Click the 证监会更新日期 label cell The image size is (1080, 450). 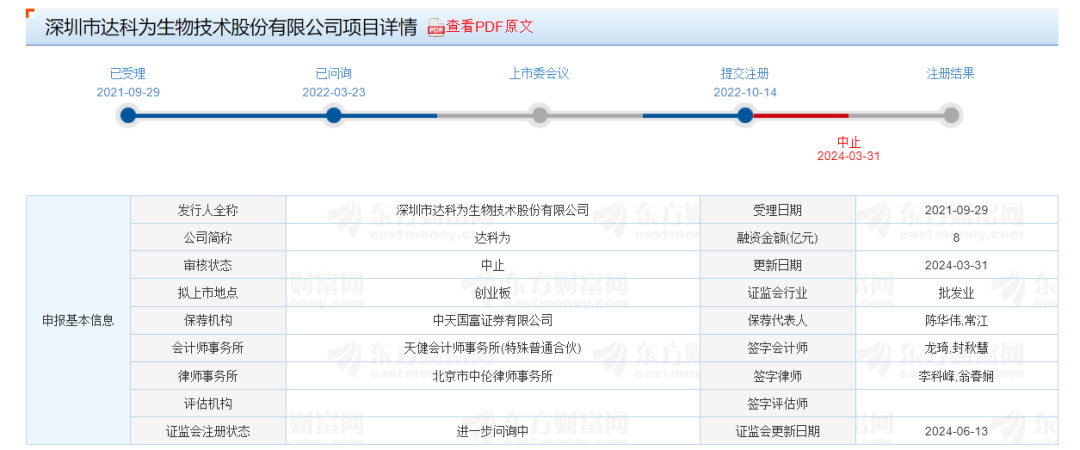[778, 431]
